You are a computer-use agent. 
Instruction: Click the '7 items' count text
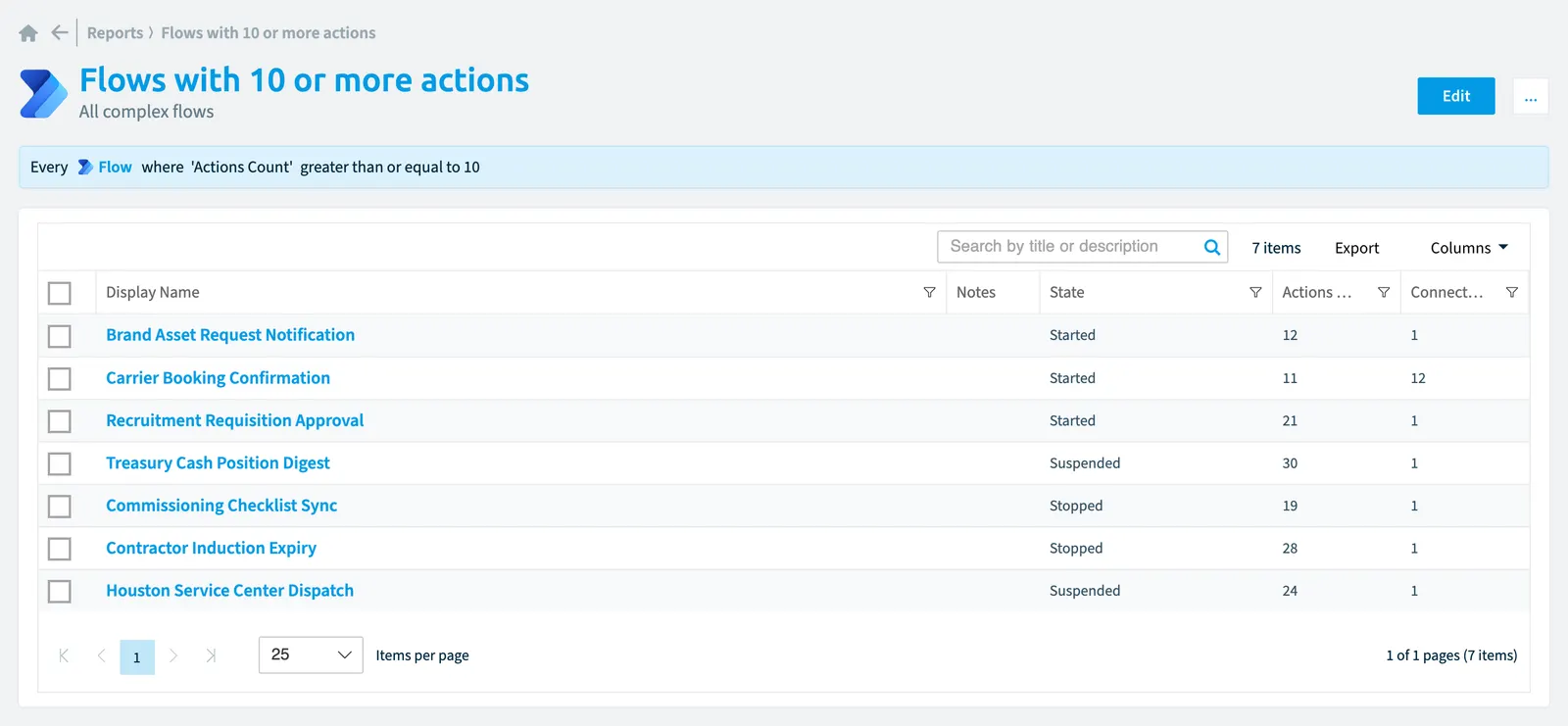coord(1276,248)
